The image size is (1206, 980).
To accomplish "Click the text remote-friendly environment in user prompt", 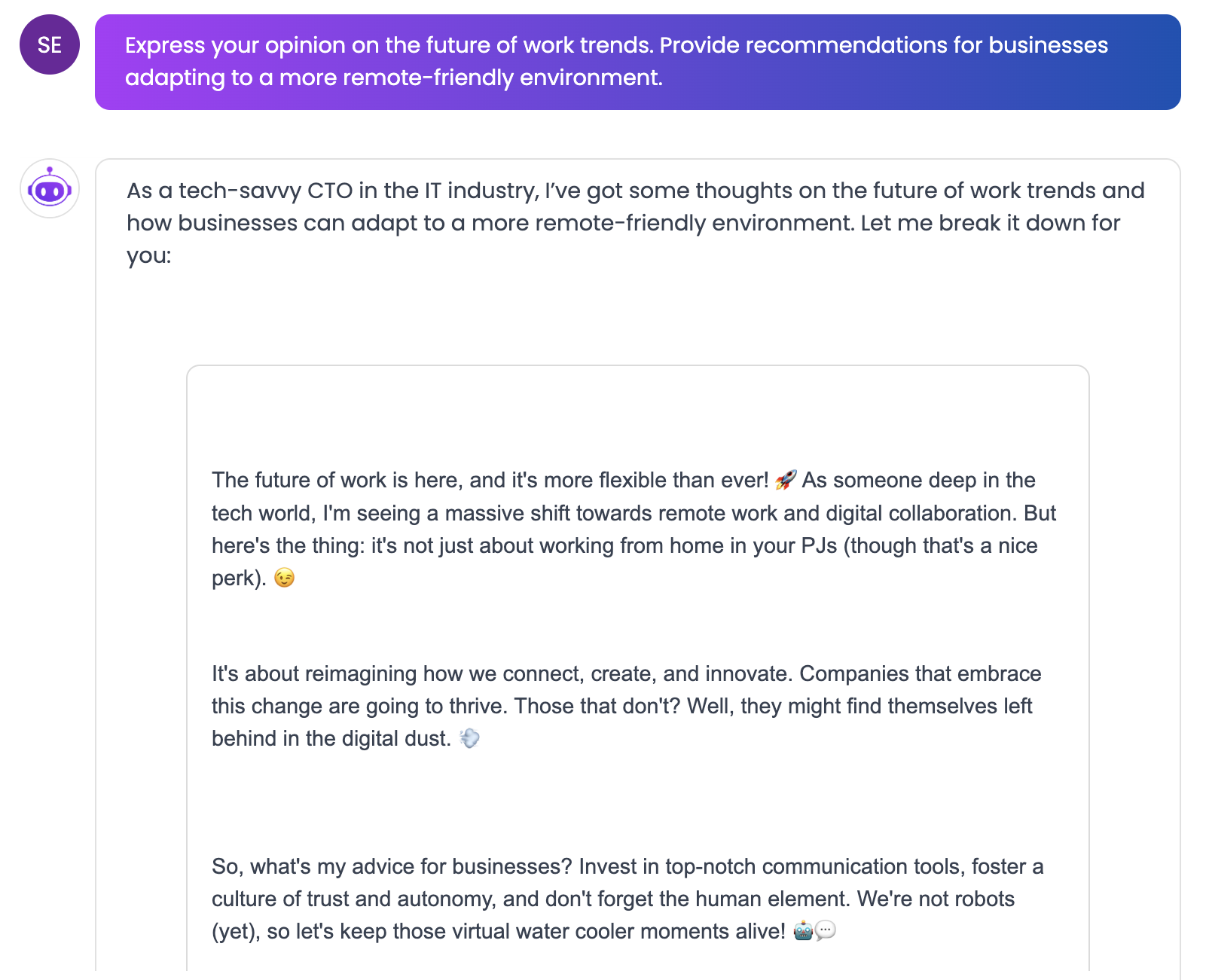I will [x=471, y=78].
